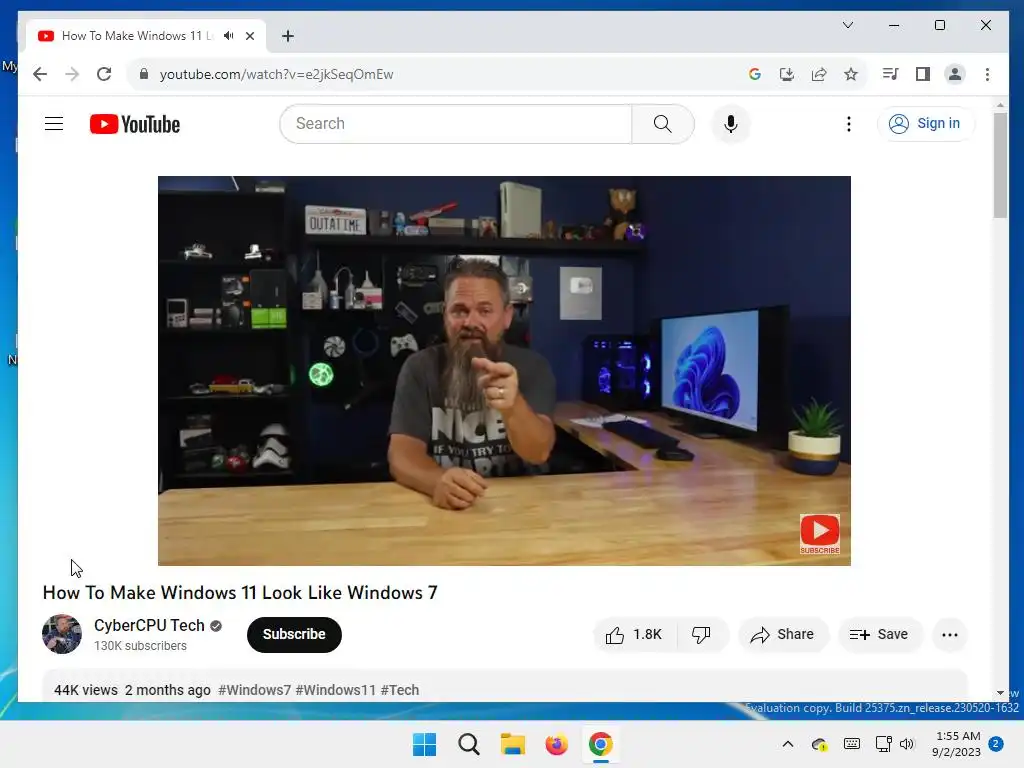1024x768 pixels.
Task: Search with your voice microphone
Action: point(731,124)
